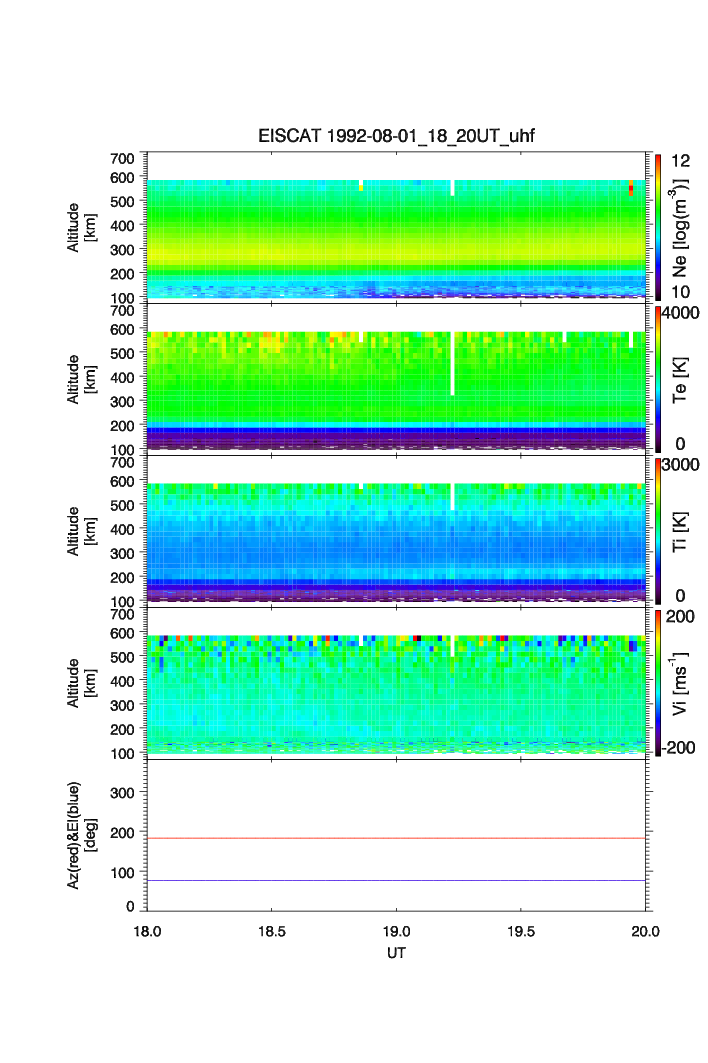Click the 0 tick in the Az/El panel
708x1063 pixels.
tap(130, 906)
